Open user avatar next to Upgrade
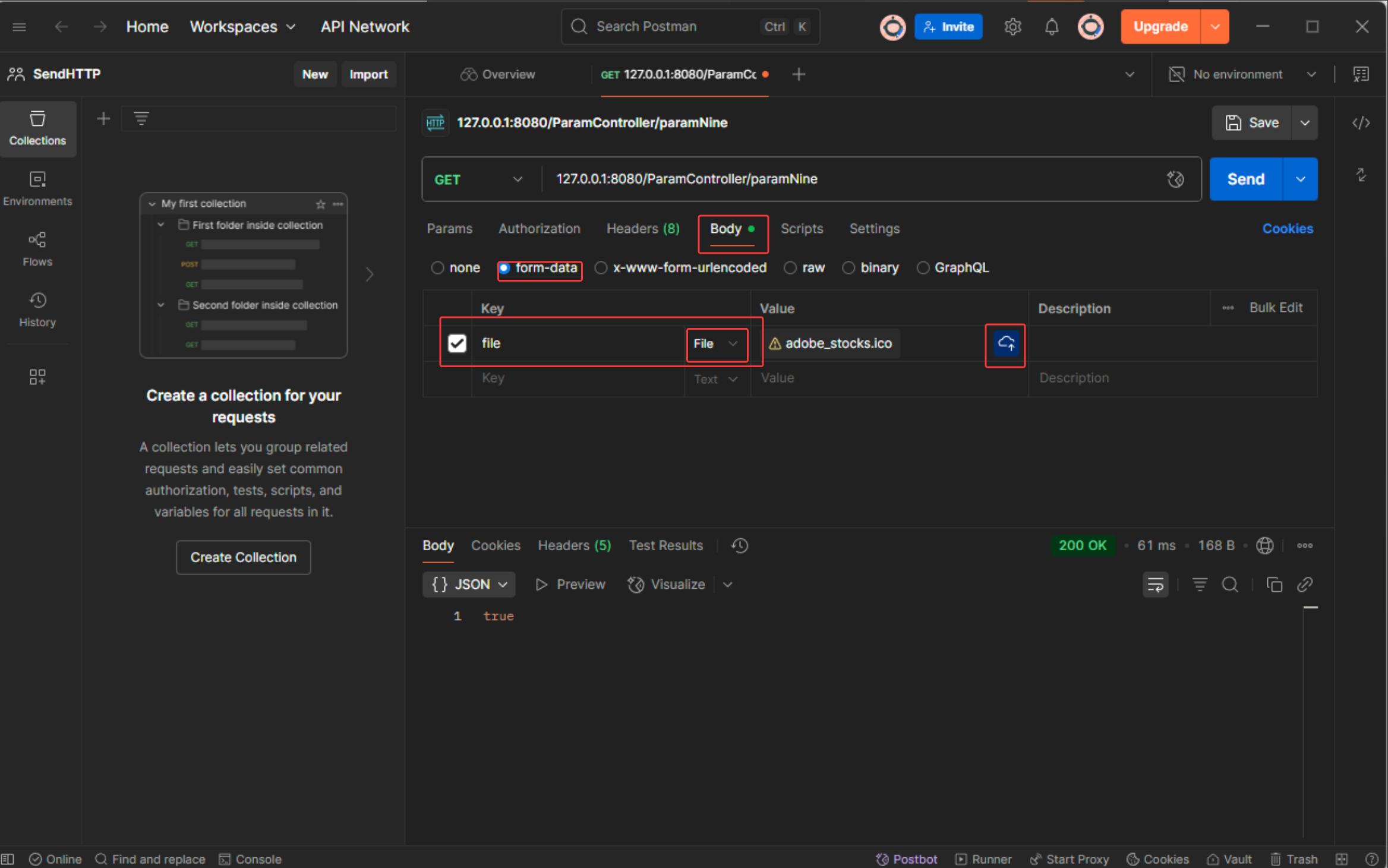Image resolution: width=1388 pixels, height=868 pixels. [x=1091, y=27]
